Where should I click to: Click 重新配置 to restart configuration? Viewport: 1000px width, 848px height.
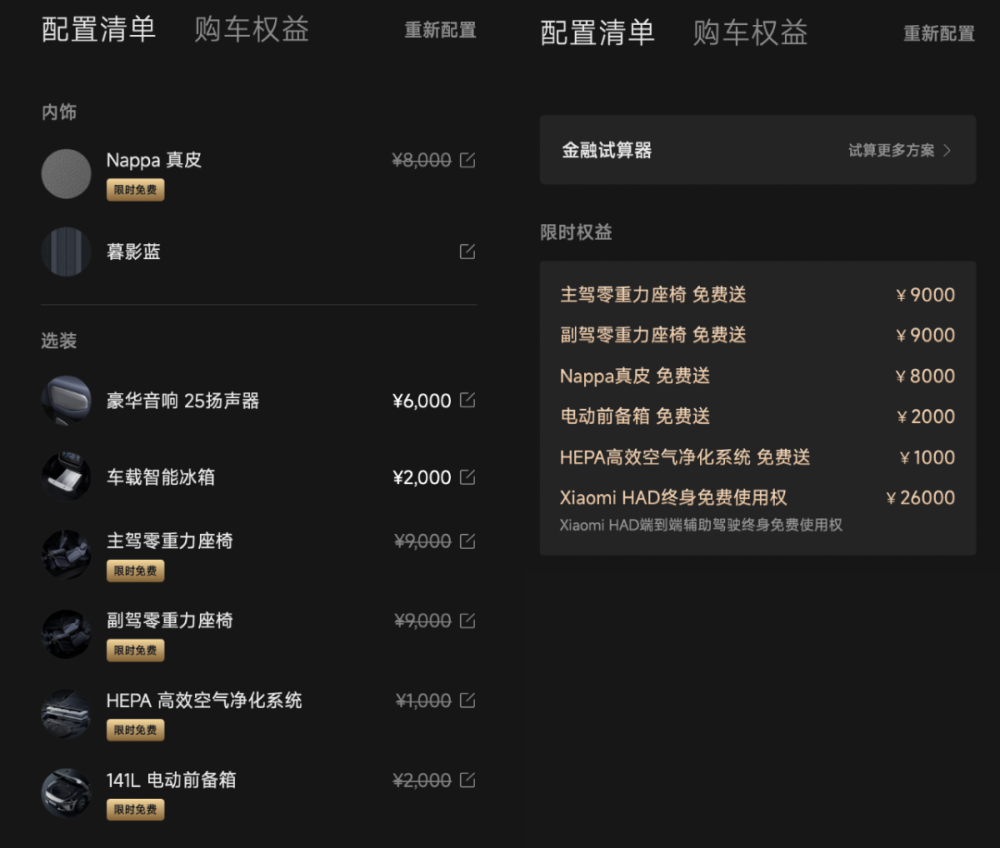coord(440,31)
